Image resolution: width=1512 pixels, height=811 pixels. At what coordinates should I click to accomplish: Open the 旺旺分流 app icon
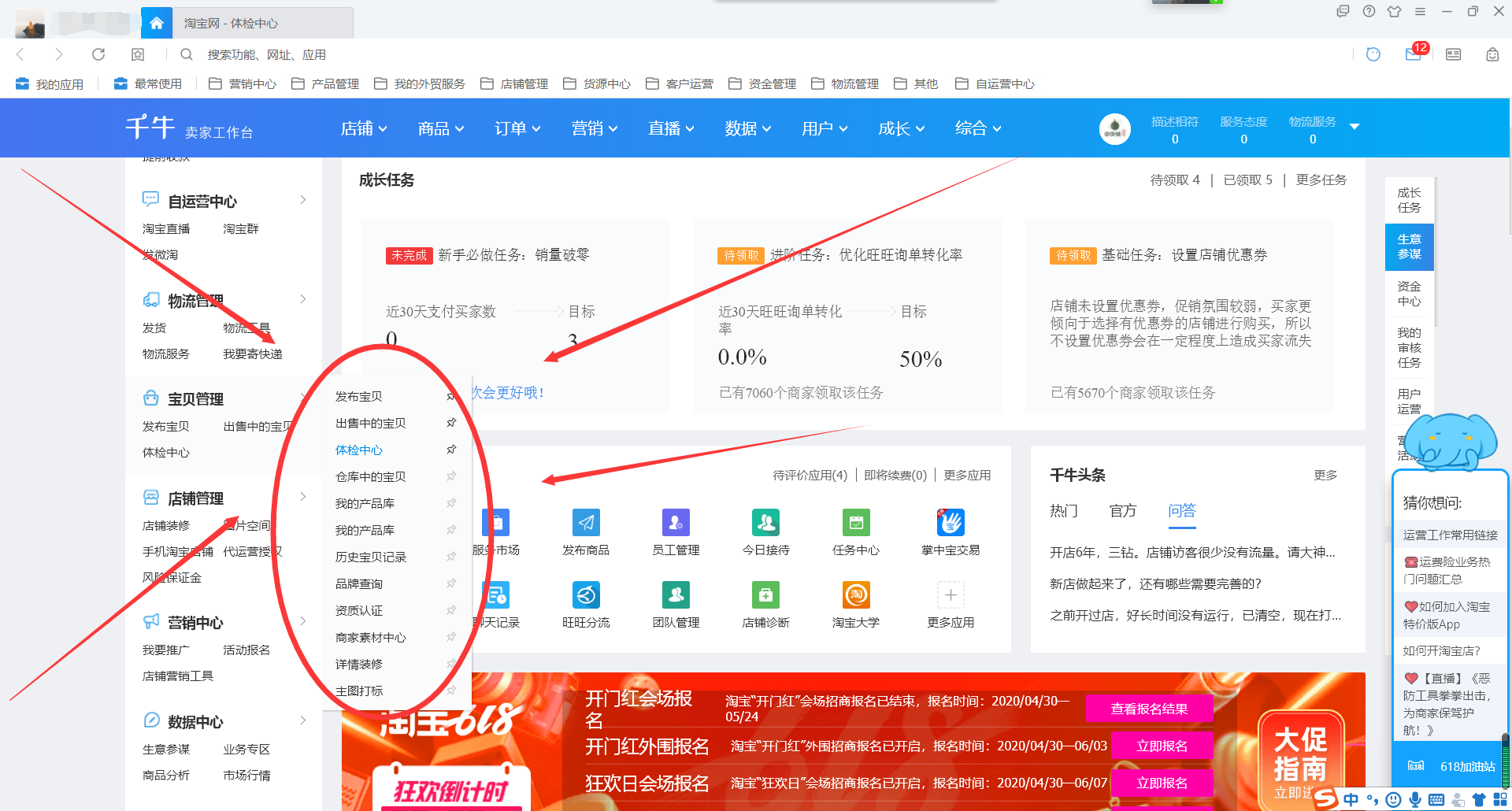pos(586,595)
